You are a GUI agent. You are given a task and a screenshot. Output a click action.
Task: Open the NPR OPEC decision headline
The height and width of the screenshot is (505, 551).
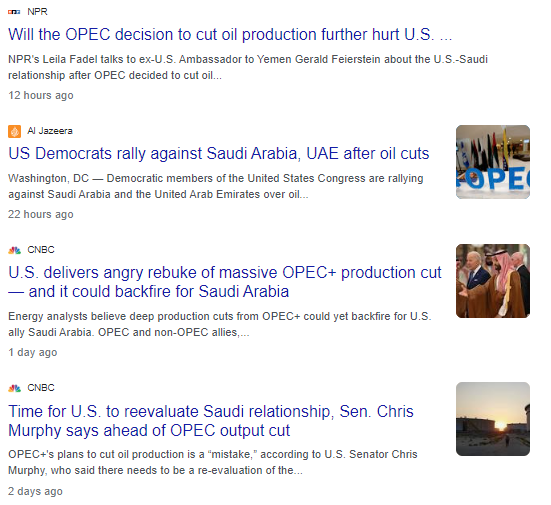coord(230,34)
